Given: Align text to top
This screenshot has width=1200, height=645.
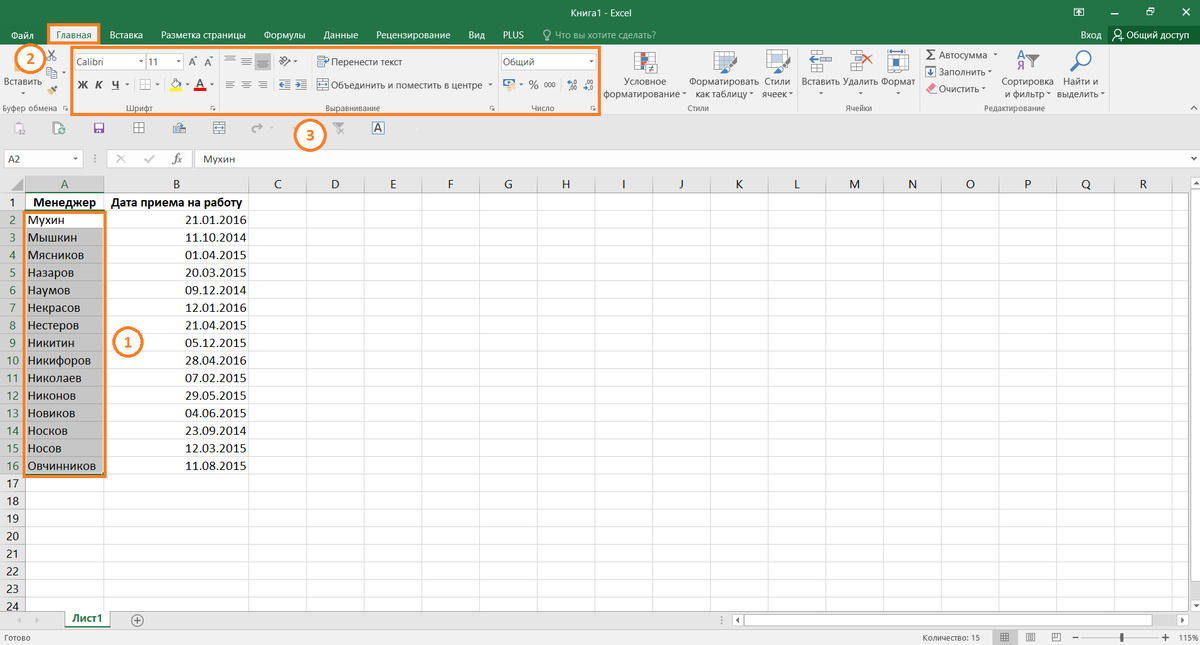Looking at the screenshot, I should [x=230, y=62].
